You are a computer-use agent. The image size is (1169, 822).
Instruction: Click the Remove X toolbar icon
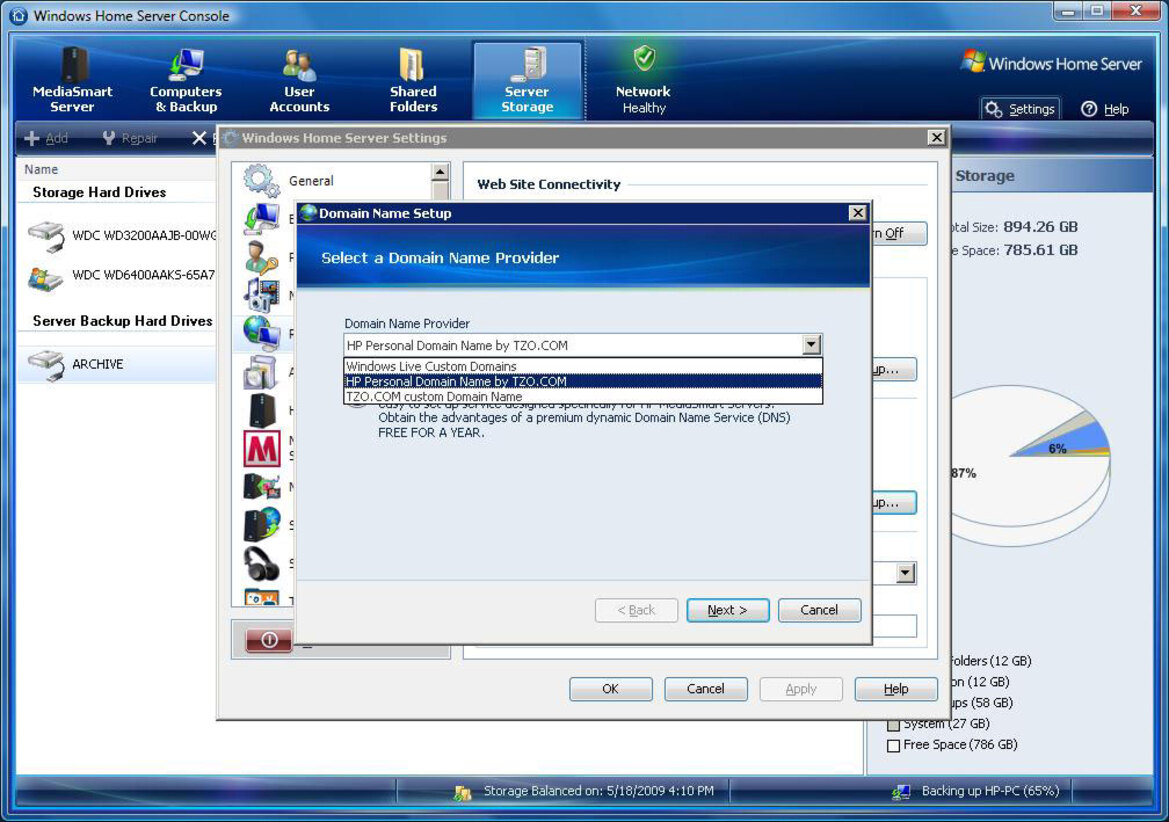pyautogui.click(x=199, y=138)
